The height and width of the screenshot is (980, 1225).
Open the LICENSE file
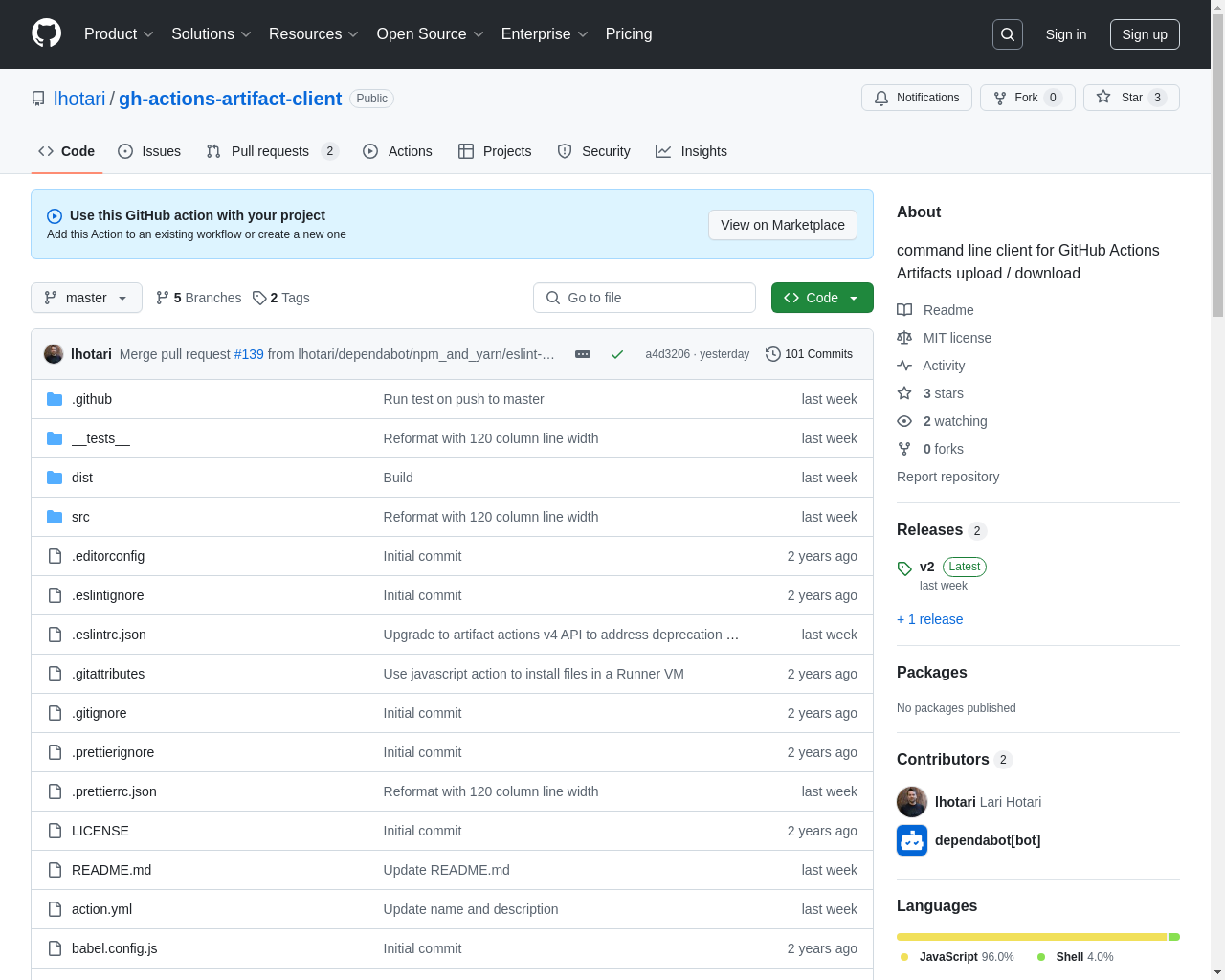tap(100, 831)
